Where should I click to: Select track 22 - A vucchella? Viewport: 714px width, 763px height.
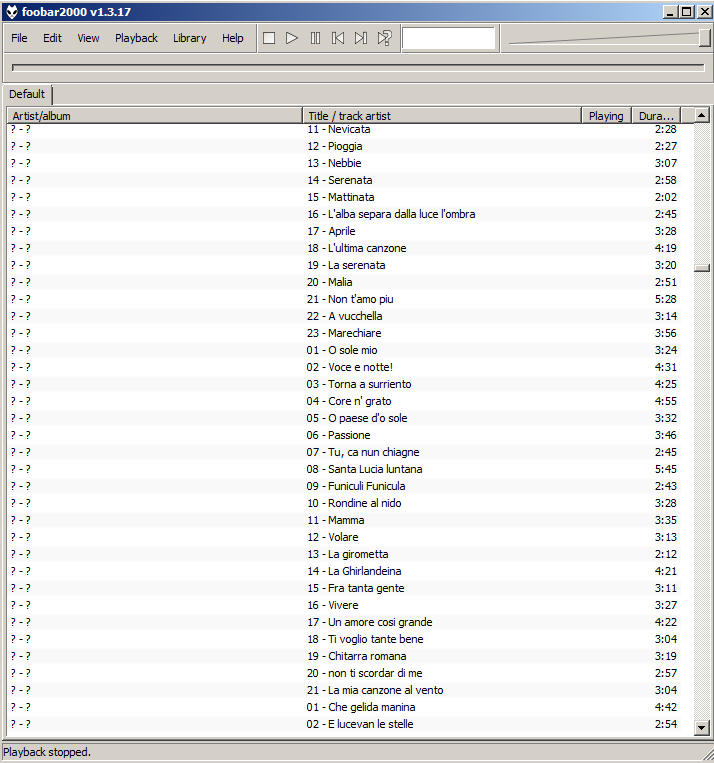(344, 316)
